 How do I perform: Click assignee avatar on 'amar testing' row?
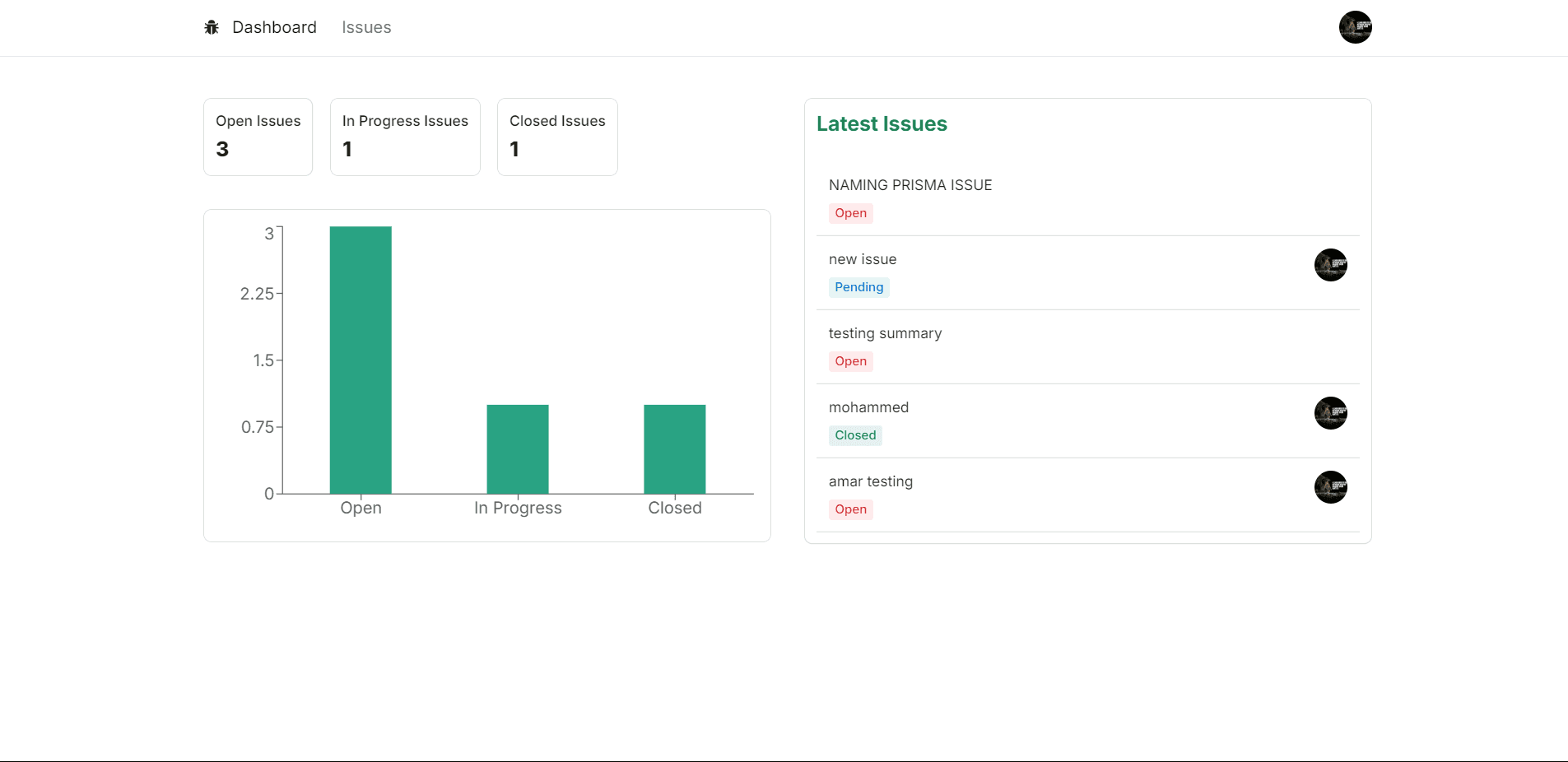[1330, 487]
